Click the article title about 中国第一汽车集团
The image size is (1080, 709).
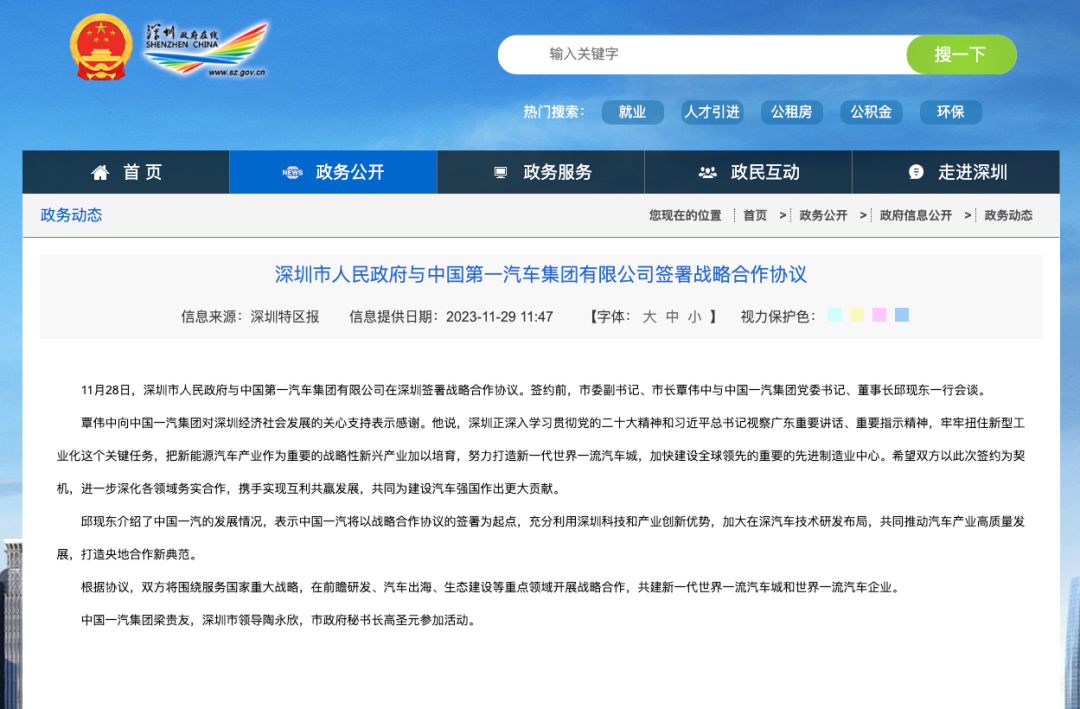pos(541,274)
